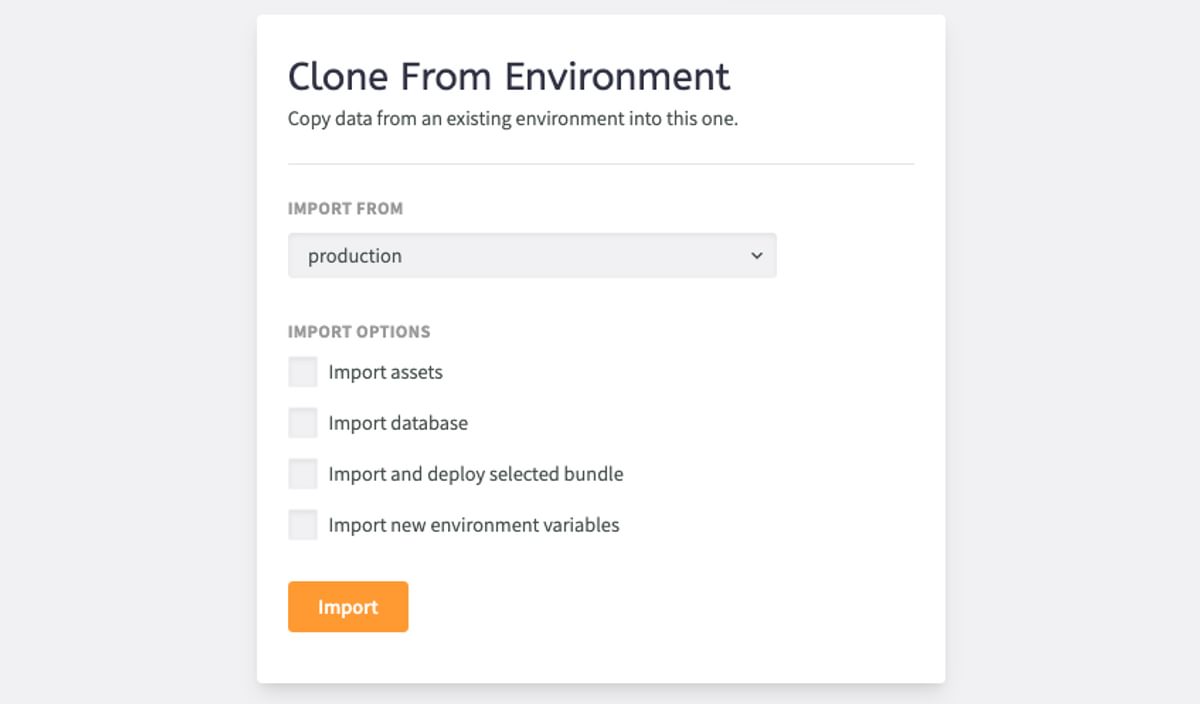Click "Import and deploy selected bundle" label
1200x704 pixels.
(x=476, y=474)
